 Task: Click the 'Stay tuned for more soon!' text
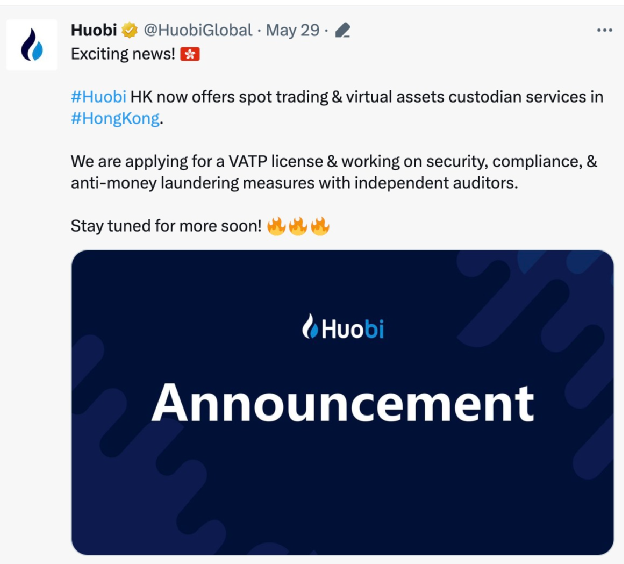click(x=166, y=226)
